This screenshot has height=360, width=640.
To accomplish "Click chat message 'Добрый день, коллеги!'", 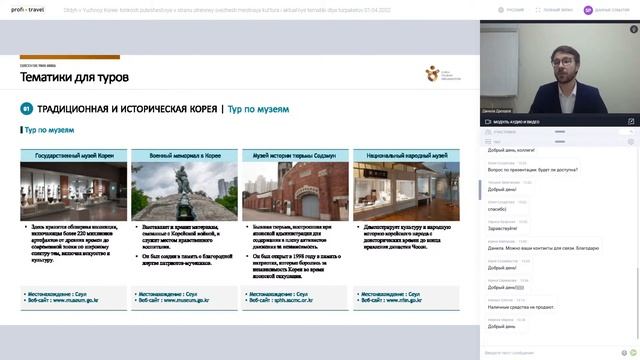I will [511, 150].
